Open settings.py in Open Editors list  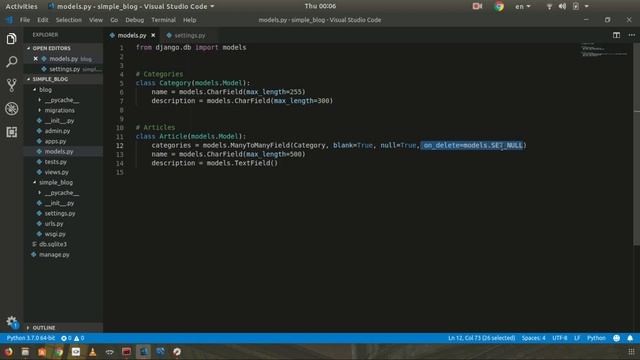coord(65,69)
